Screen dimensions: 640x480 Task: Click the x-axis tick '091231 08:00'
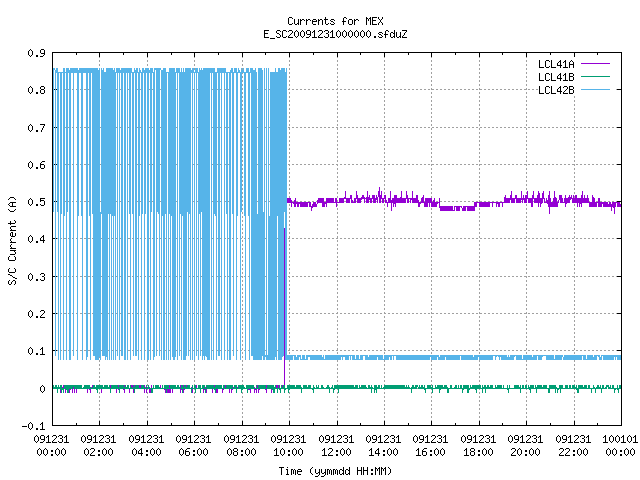pos(241,446)
